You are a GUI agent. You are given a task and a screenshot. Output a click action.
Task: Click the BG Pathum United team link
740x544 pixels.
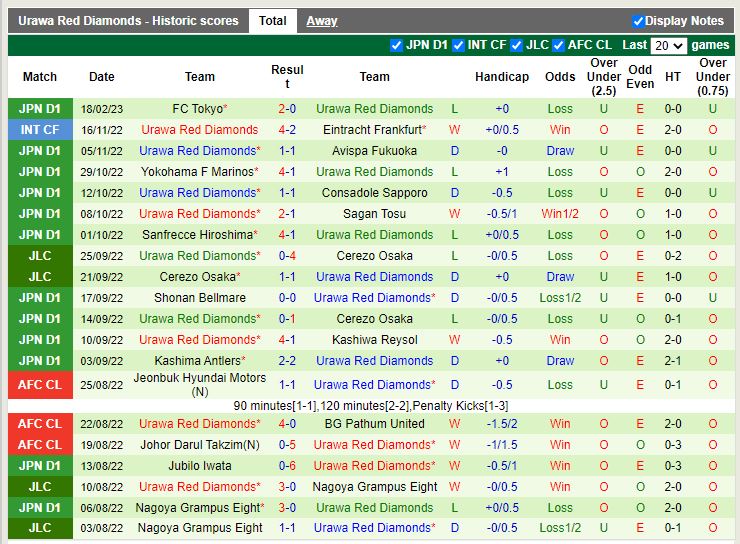[374, 424]
